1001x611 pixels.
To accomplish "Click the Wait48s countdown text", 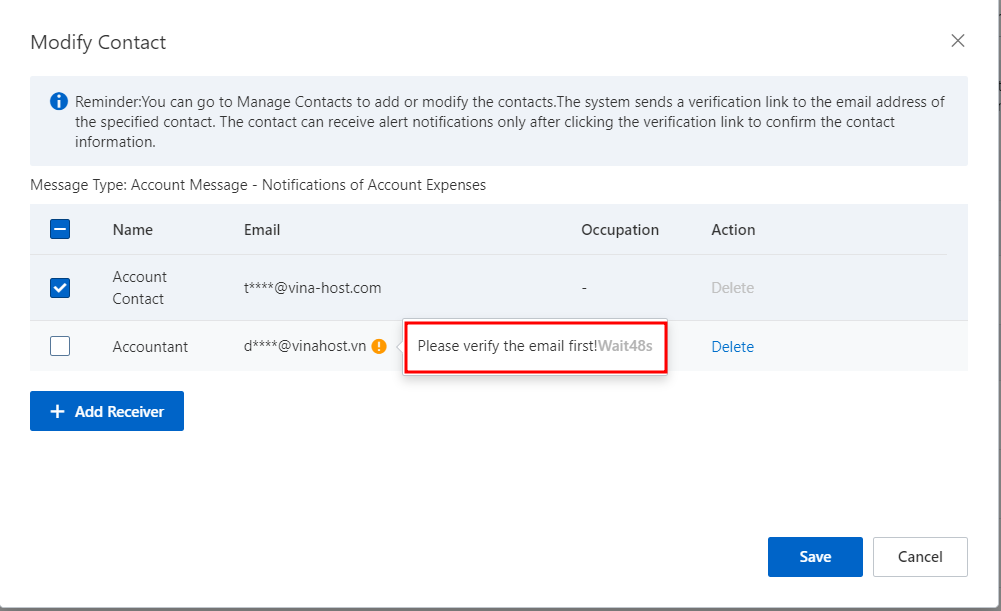I will tap(625, 347).
